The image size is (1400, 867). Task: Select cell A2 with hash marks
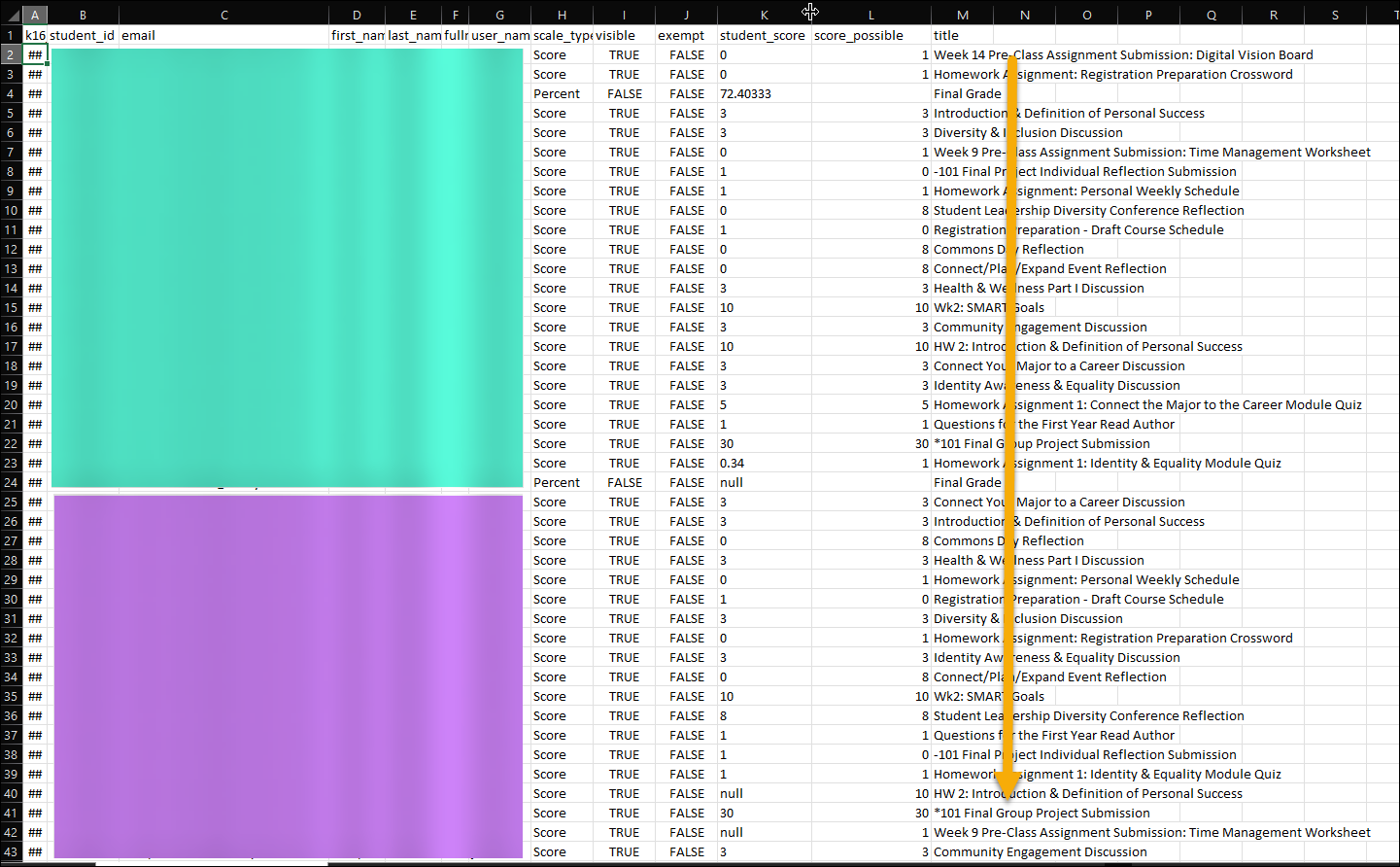[x=35, y=54]
